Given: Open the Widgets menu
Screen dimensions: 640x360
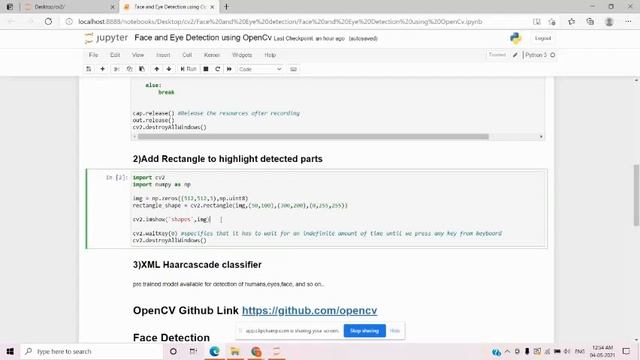Looking at the screenshot, I should 242,55.
